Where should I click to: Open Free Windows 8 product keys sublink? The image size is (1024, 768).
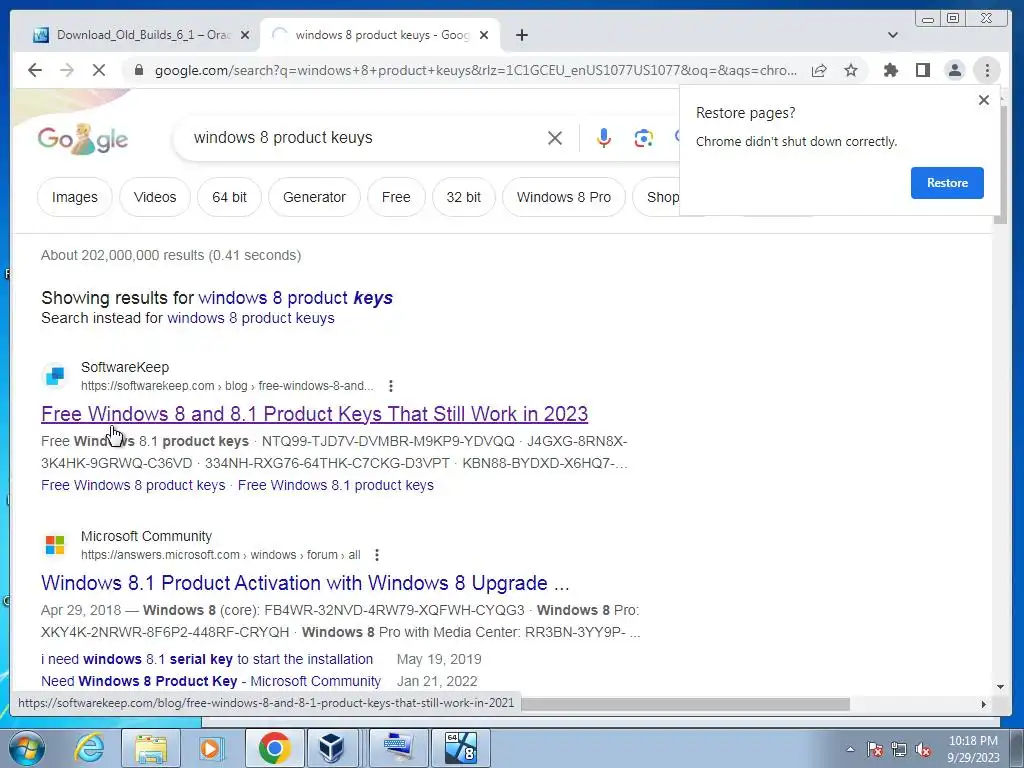[133, 485]
